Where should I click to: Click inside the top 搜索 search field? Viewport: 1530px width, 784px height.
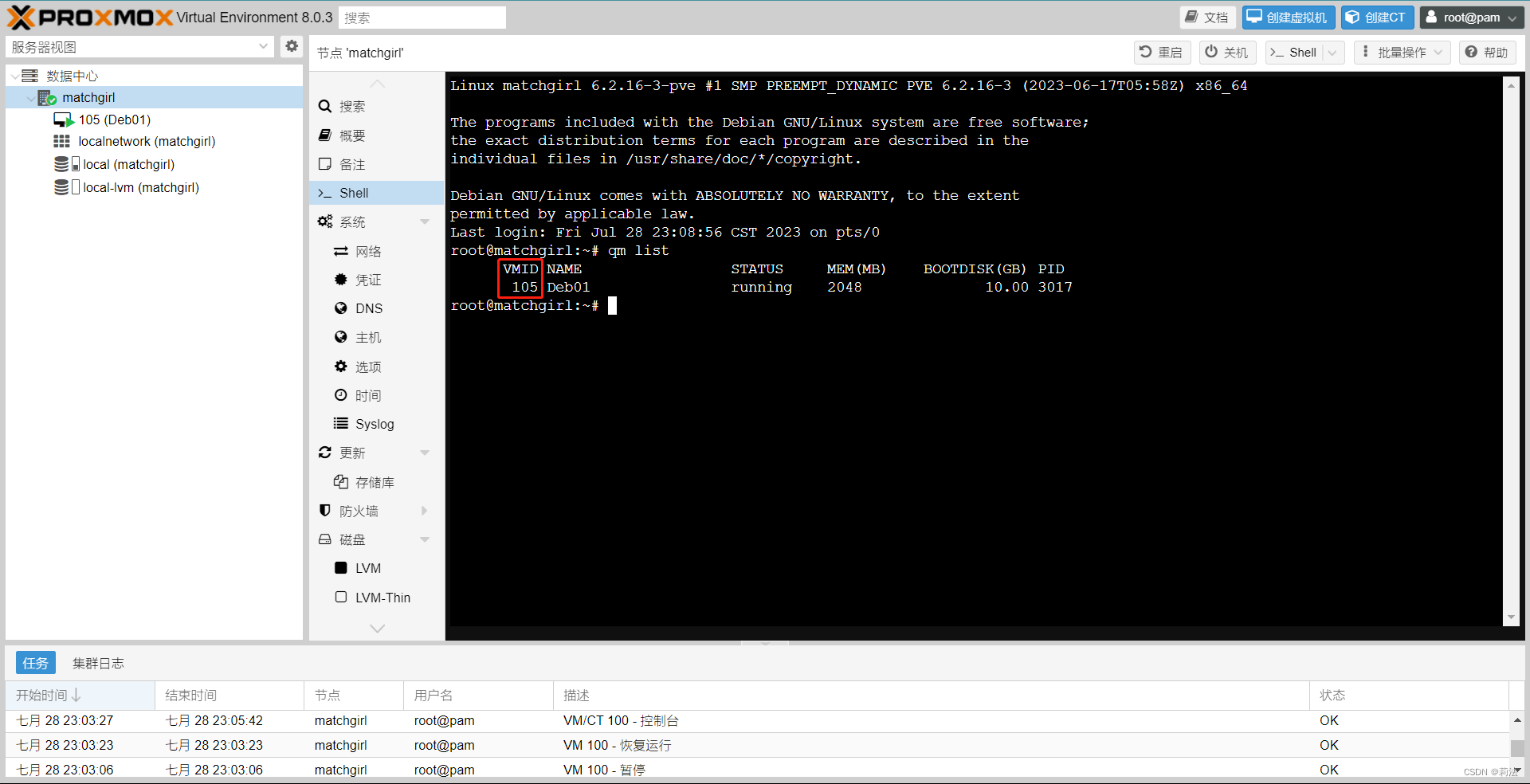click(422, 17)
